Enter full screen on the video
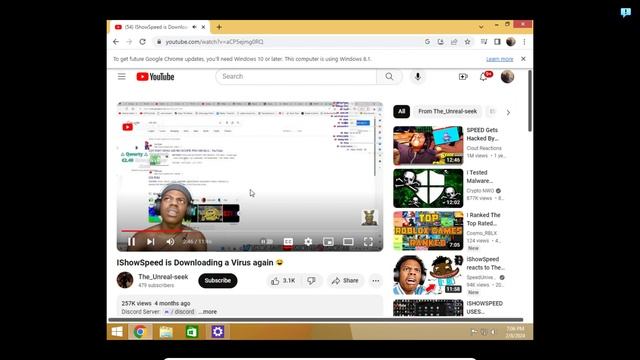Viewport: 640px width, 360px height. pyautogui.click(x=368, y=242)
